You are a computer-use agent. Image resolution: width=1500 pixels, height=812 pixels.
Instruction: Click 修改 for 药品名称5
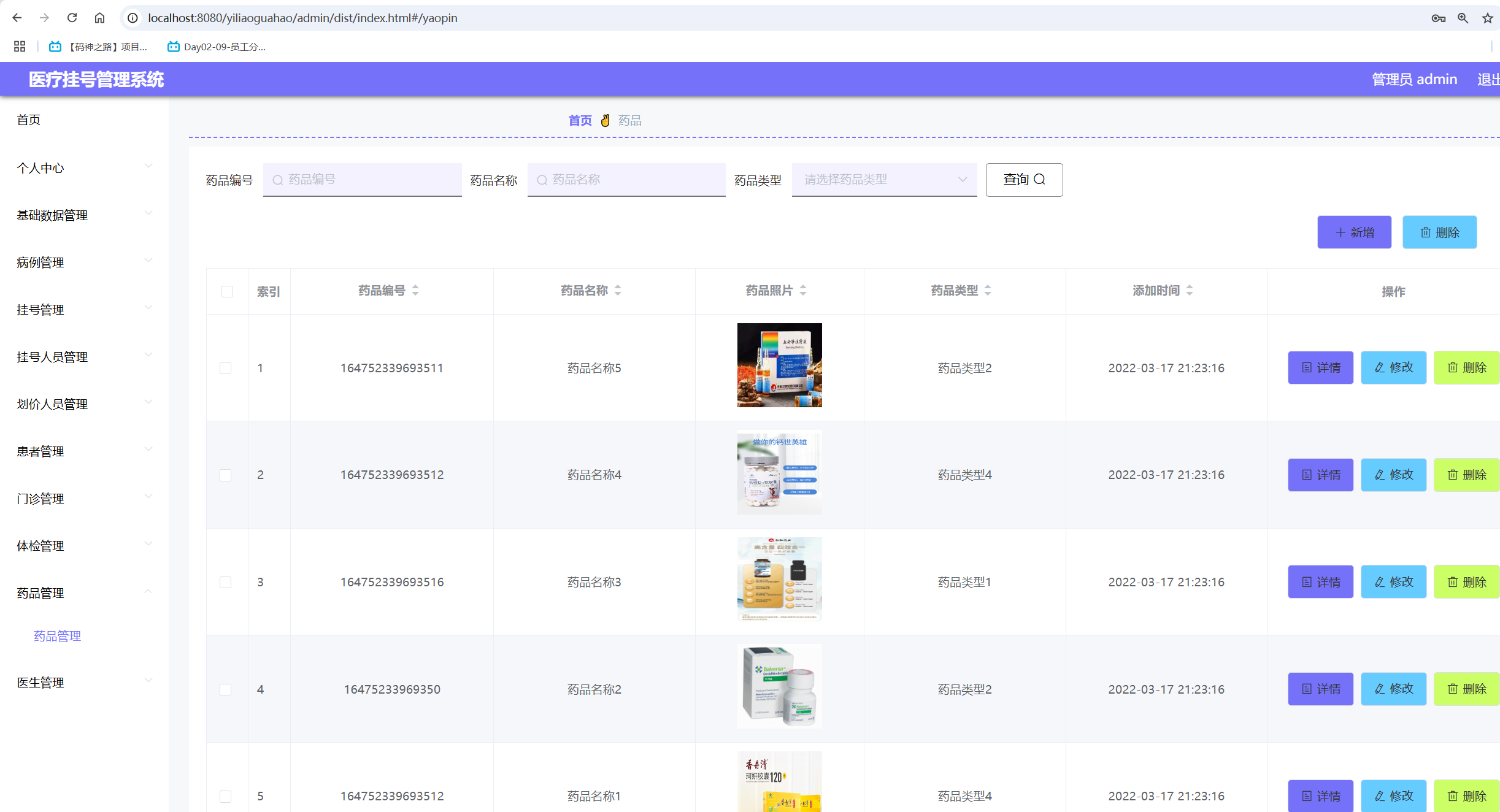tap(1393, 367)
